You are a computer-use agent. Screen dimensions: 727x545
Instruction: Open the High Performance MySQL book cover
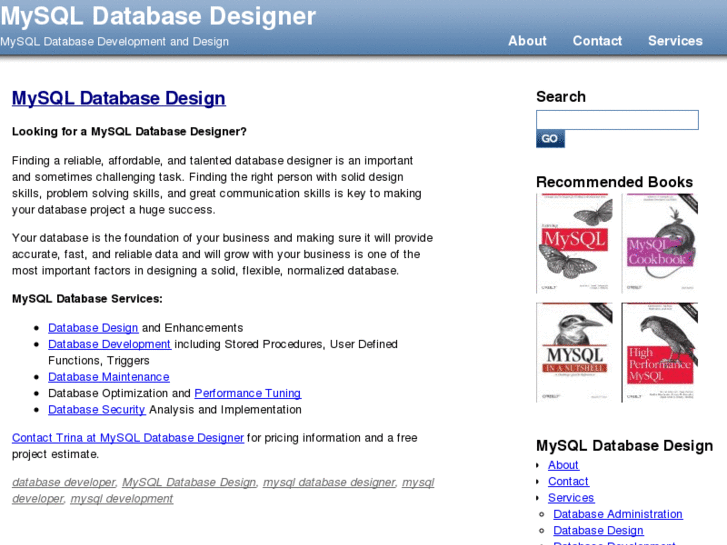tap(660, 353)
